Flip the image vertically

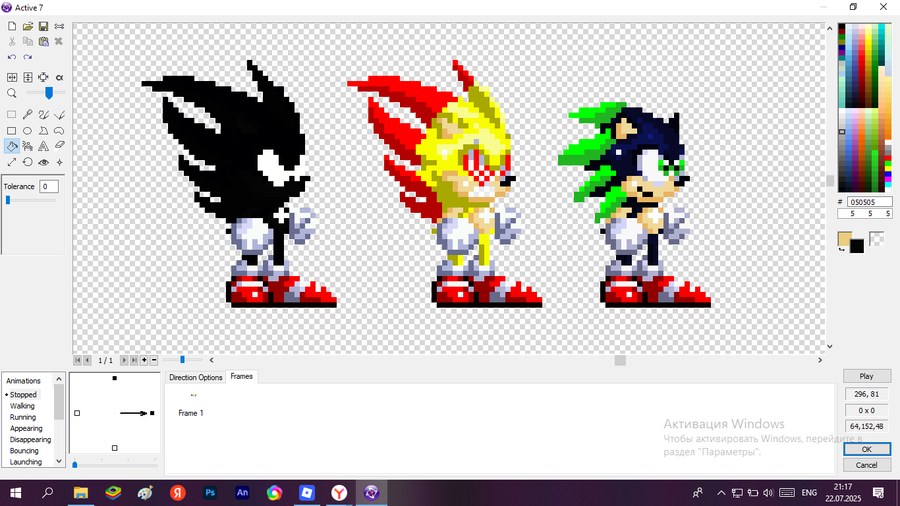pyautogui.click(x=28, y=77)
